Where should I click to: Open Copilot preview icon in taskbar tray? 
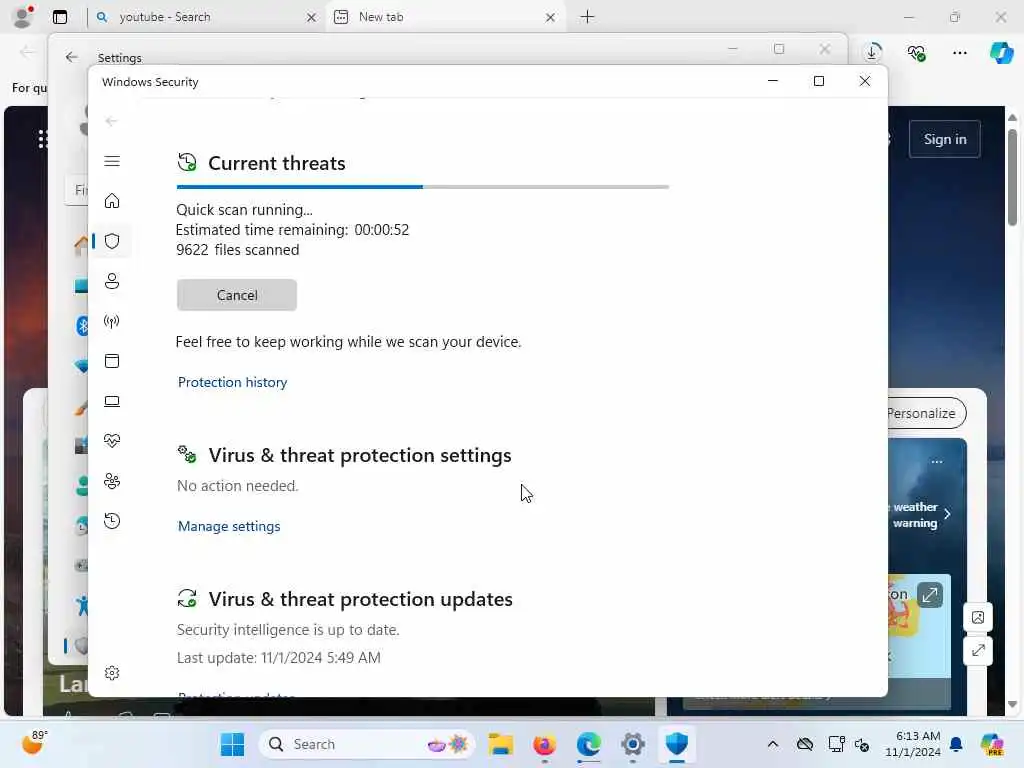coord(992,744)
